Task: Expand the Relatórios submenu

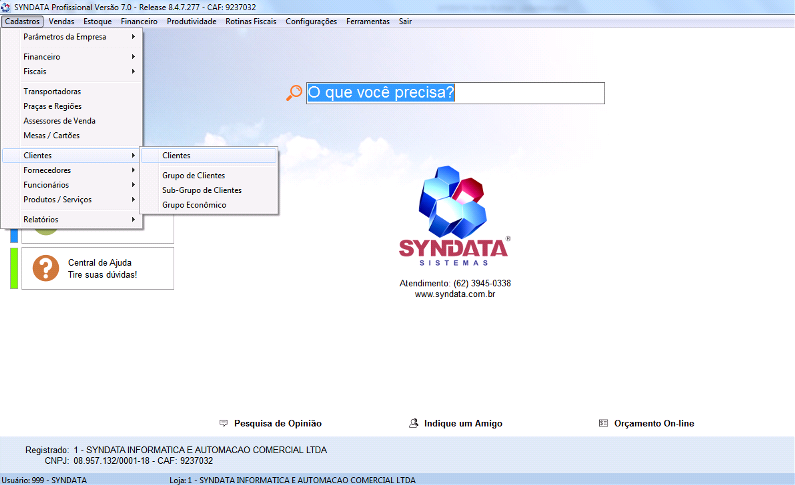Action: (72, 219)
